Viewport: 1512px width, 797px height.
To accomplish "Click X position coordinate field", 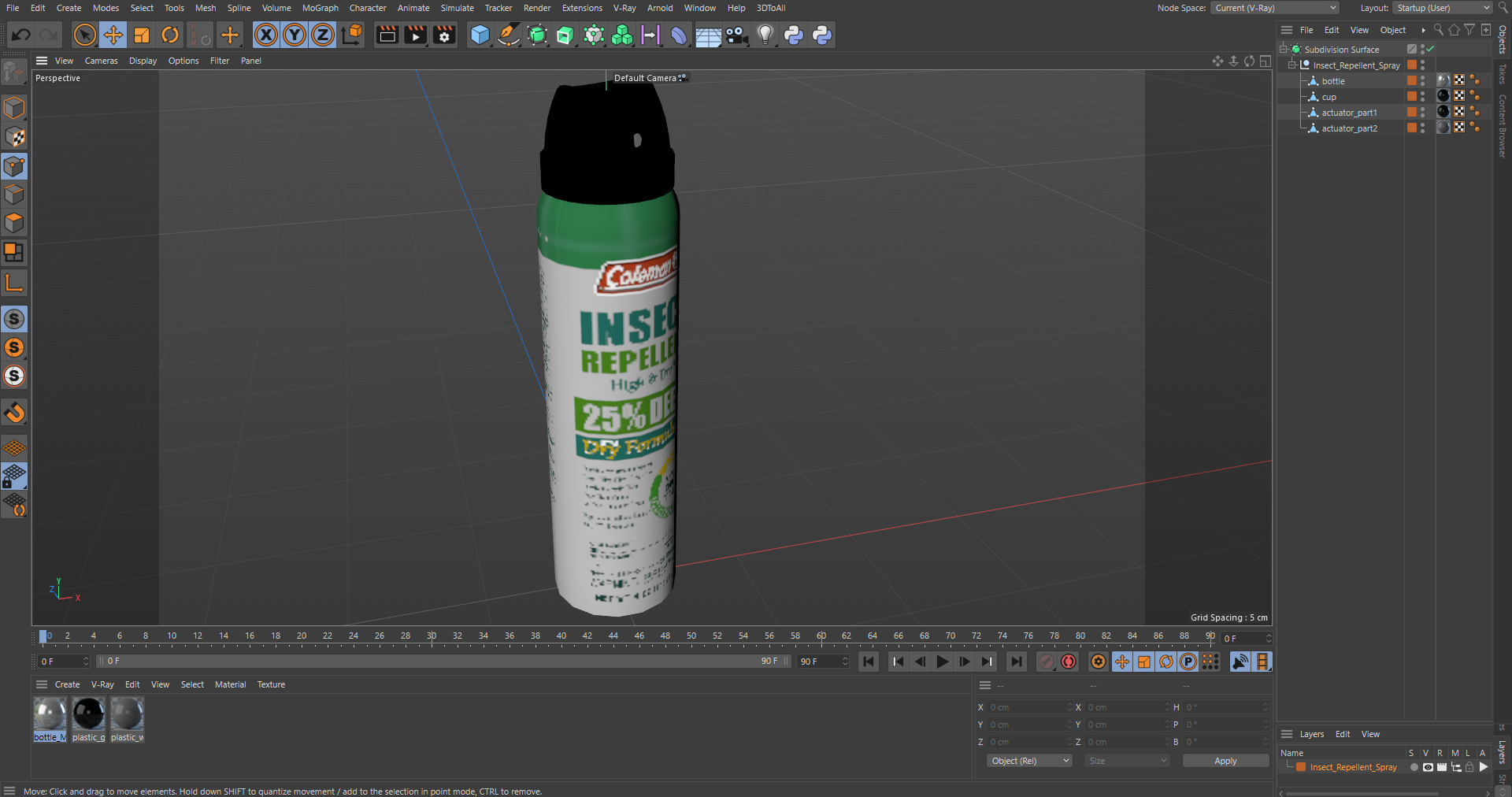I will pos(1030,707).
